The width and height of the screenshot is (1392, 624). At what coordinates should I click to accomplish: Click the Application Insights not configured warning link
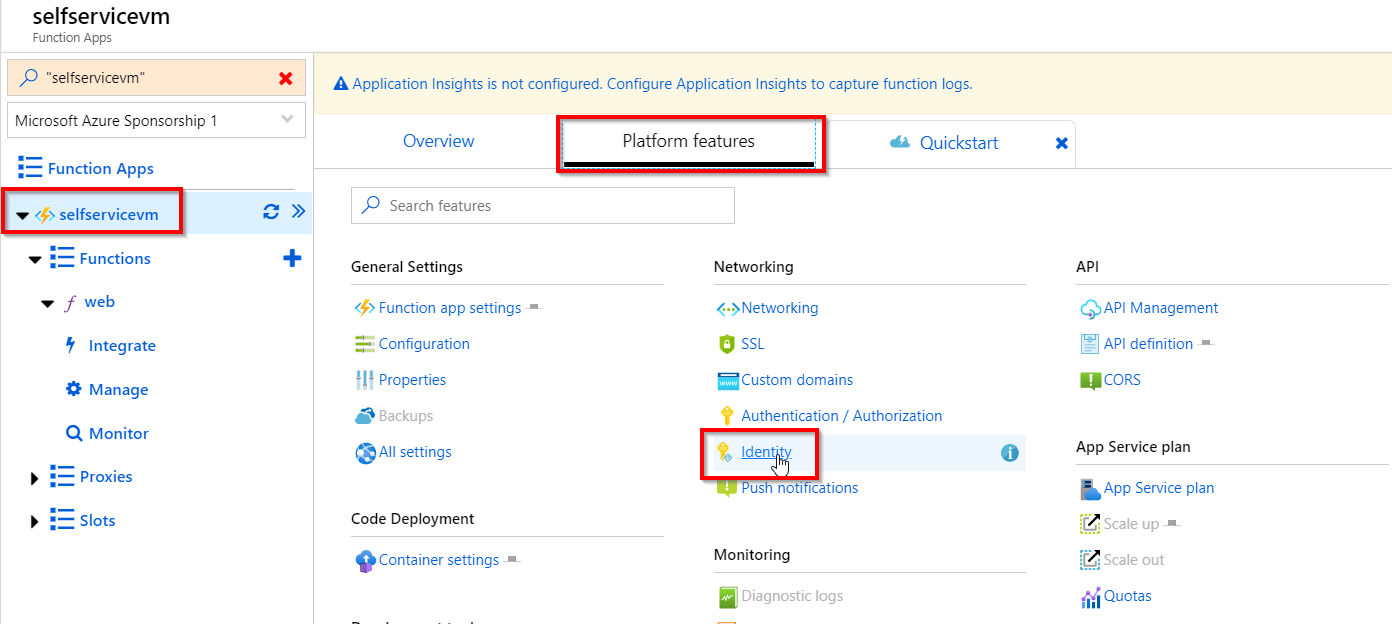coord(662,84)
